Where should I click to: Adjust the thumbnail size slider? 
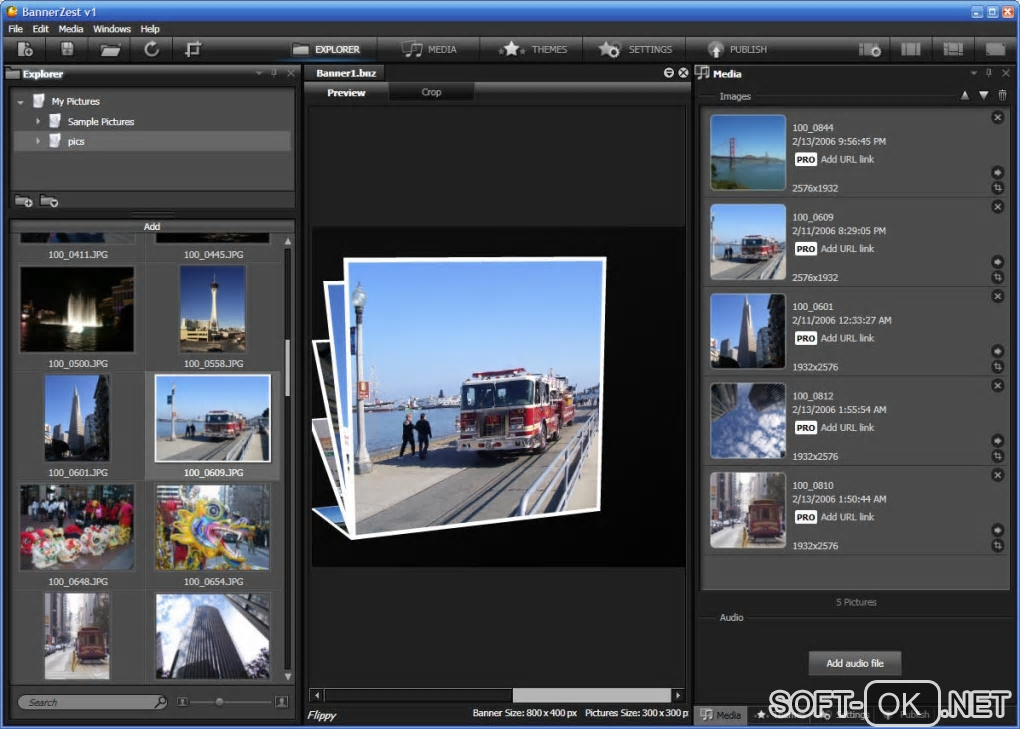tap(219, 702)
